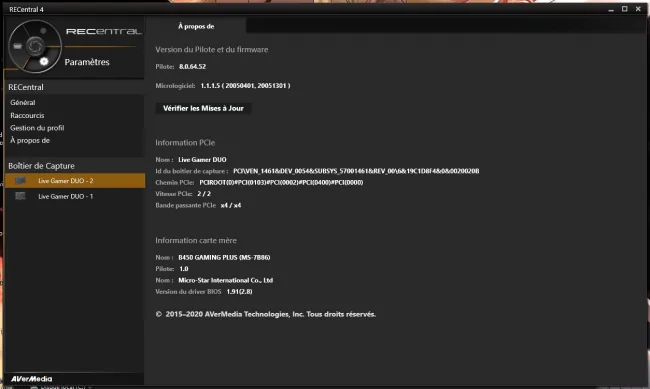Image resolution: width=650 pixels, height=389 pixels.
Task: Click the RECentral section header in the sidebar
Action: point(26,87)
